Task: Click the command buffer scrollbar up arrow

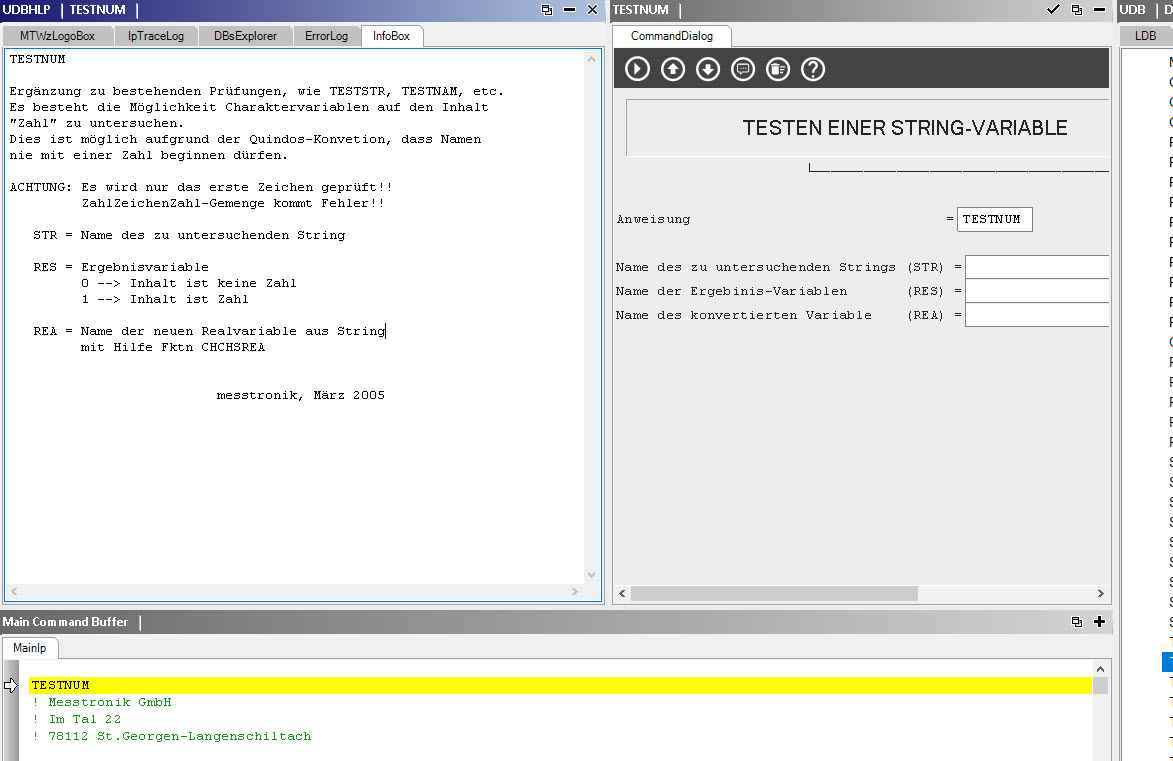Action: (x=1100, y=669)
